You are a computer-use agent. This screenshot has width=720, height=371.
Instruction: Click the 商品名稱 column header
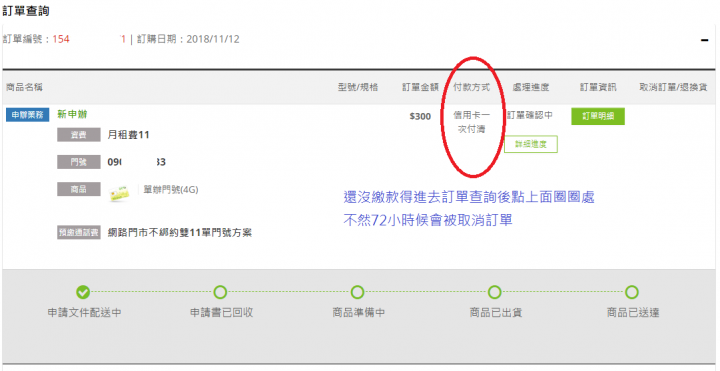point(24,87)
